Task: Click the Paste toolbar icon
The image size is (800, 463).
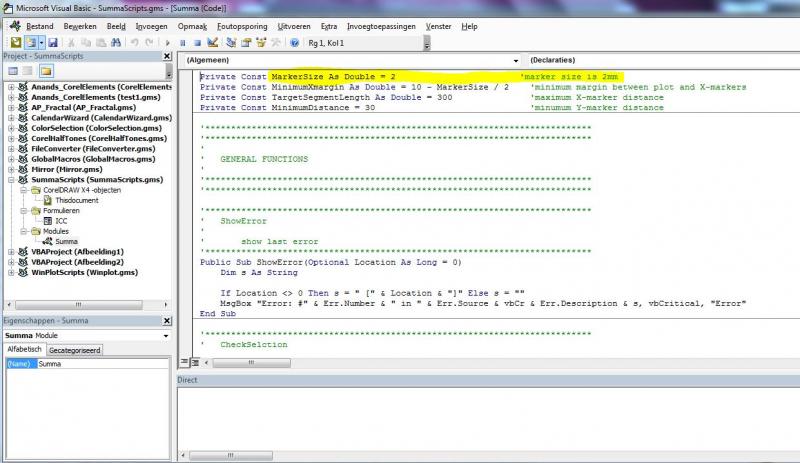Action: 101,43
